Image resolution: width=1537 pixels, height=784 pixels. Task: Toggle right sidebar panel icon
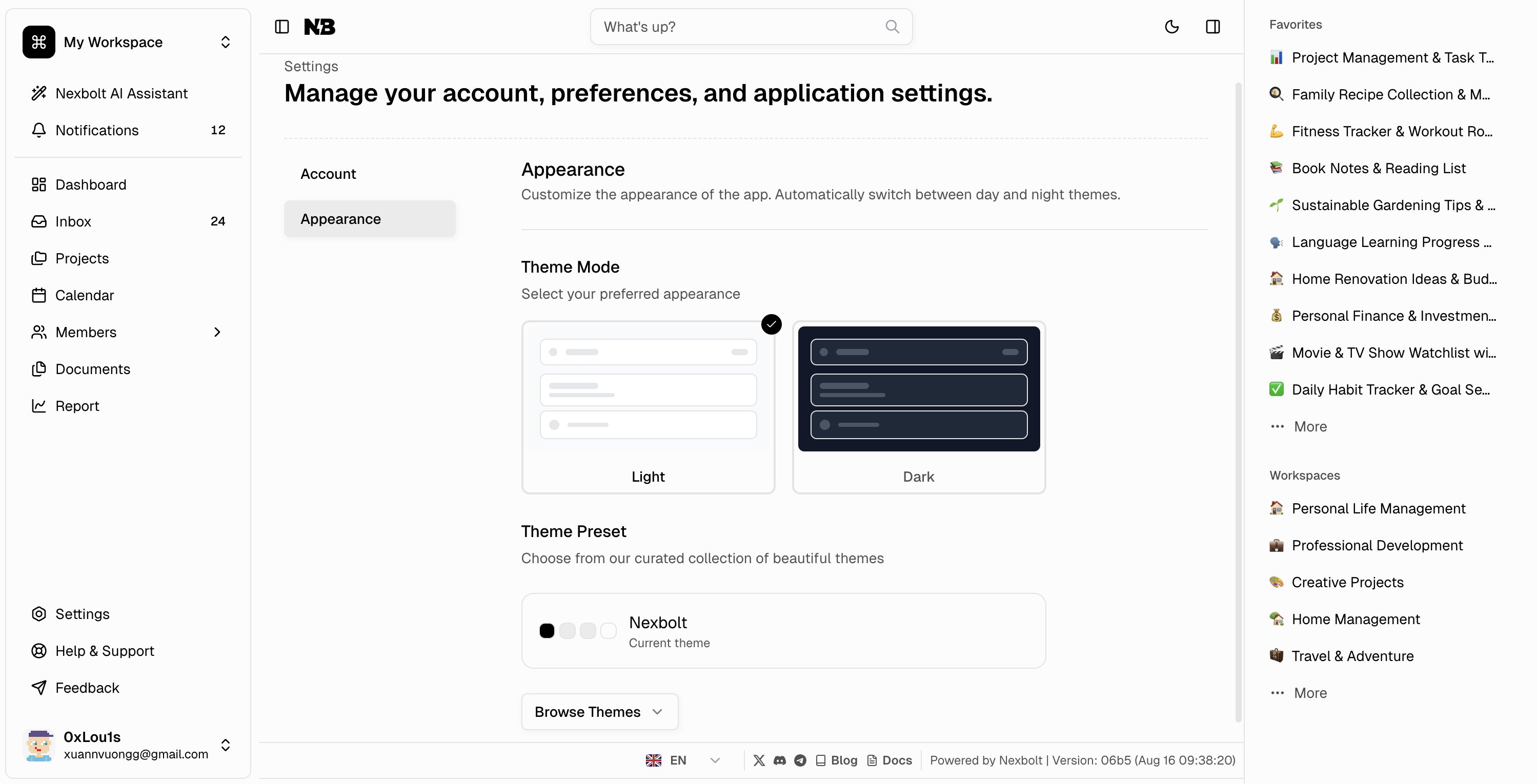(x=1212, y=27)
